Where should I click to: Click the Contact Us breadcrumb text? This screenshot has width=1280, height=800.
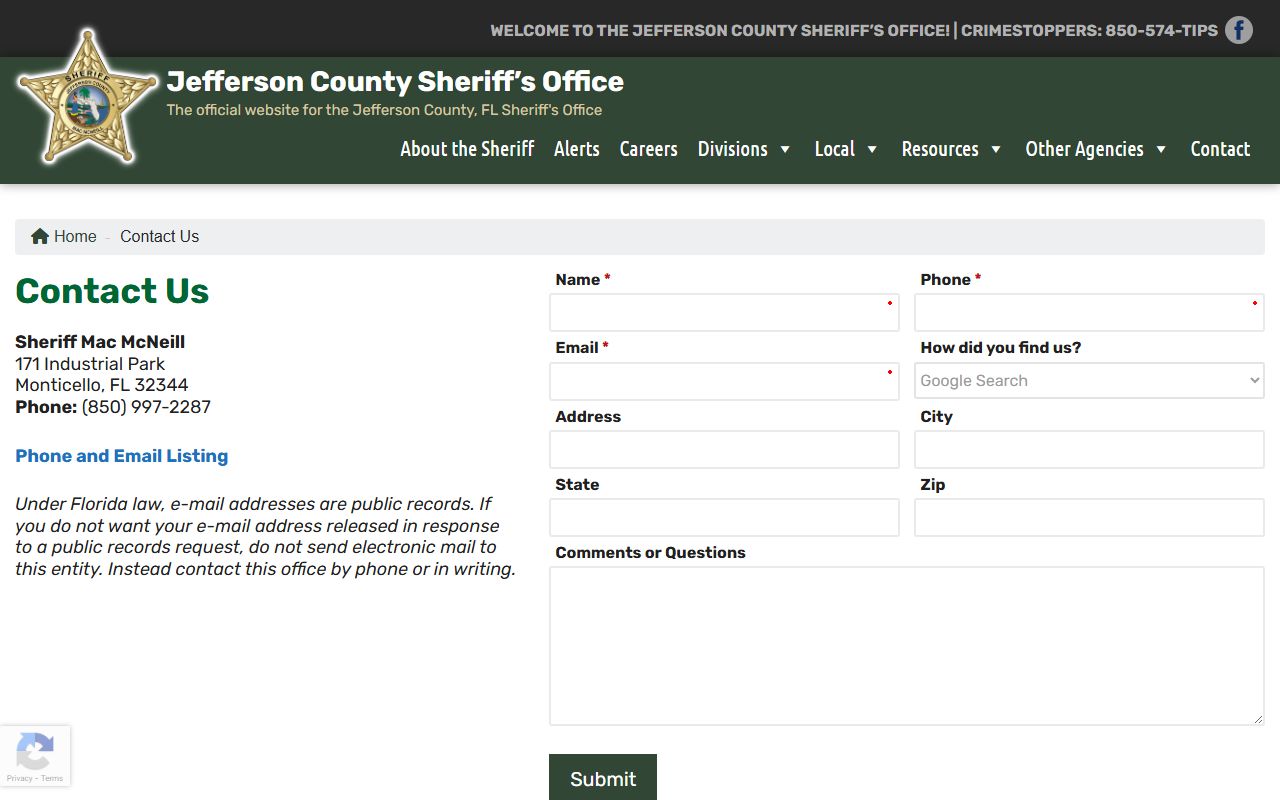tap(159, 236)
